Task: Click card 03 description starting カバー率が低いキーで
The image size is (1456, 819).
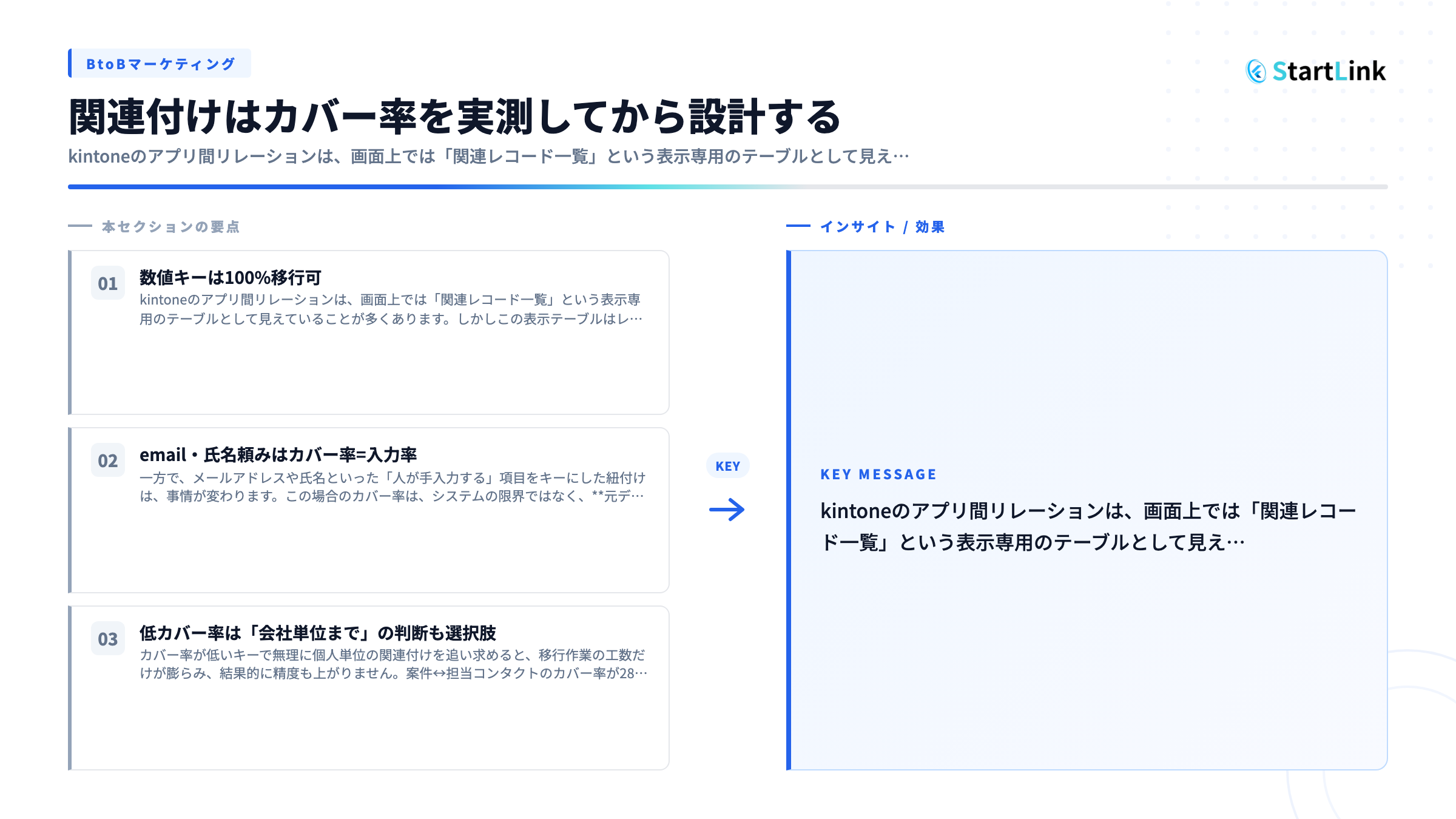Action: [x=394, y=664]
